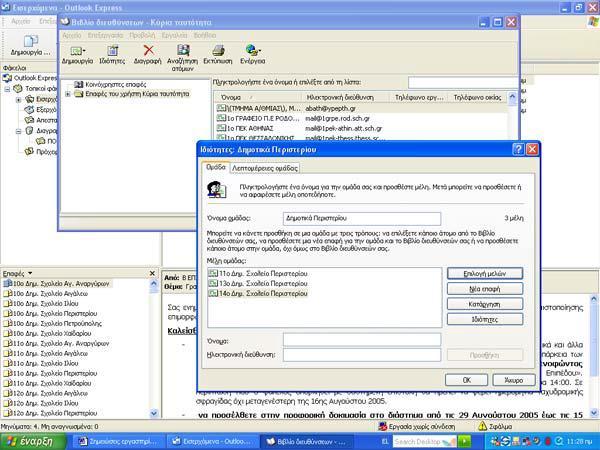Sort by Όνομα column header
The height and width of the screenshot is (450, 600).
tap(258, 97)
